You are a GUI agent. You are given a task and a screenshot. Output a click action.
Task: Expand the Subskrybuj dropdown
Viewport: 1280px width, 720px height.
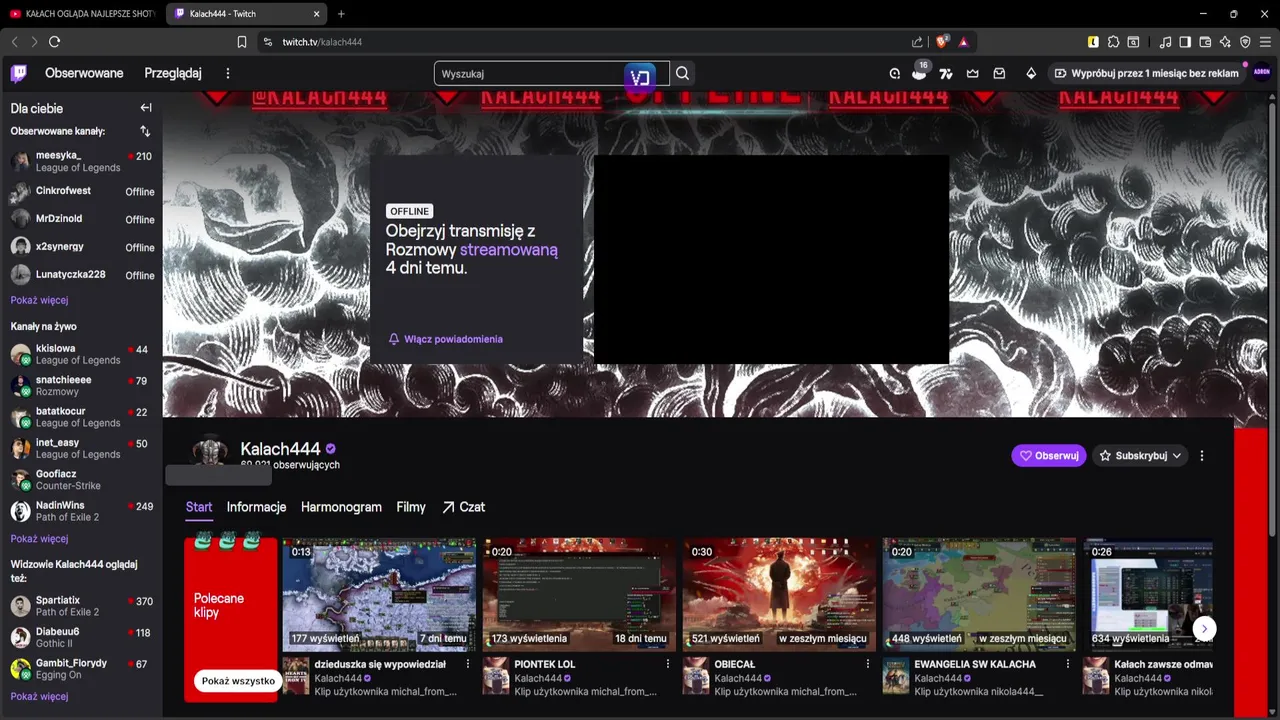(1140, 456)
